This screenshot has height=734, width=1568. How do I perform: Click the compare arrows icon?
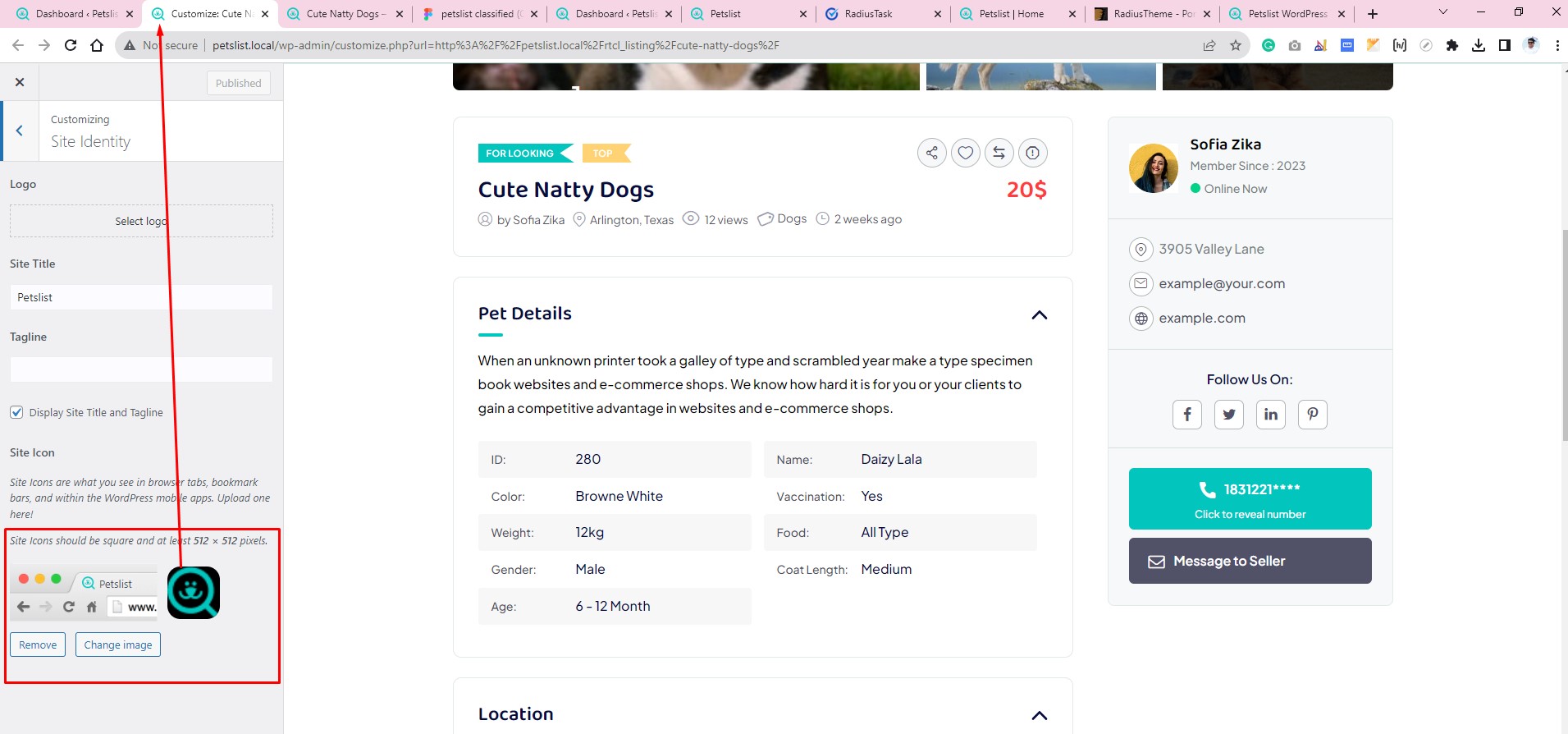point(999,153)
